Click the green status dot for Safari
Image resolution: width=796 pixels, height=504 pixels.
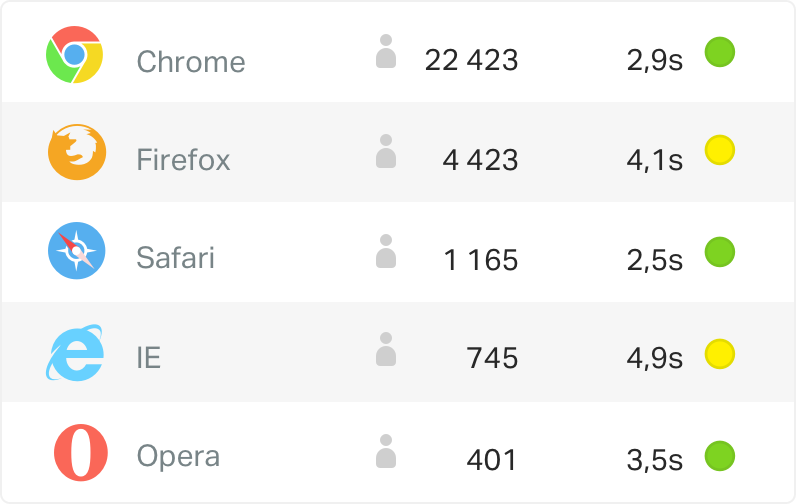click(720, 252)
